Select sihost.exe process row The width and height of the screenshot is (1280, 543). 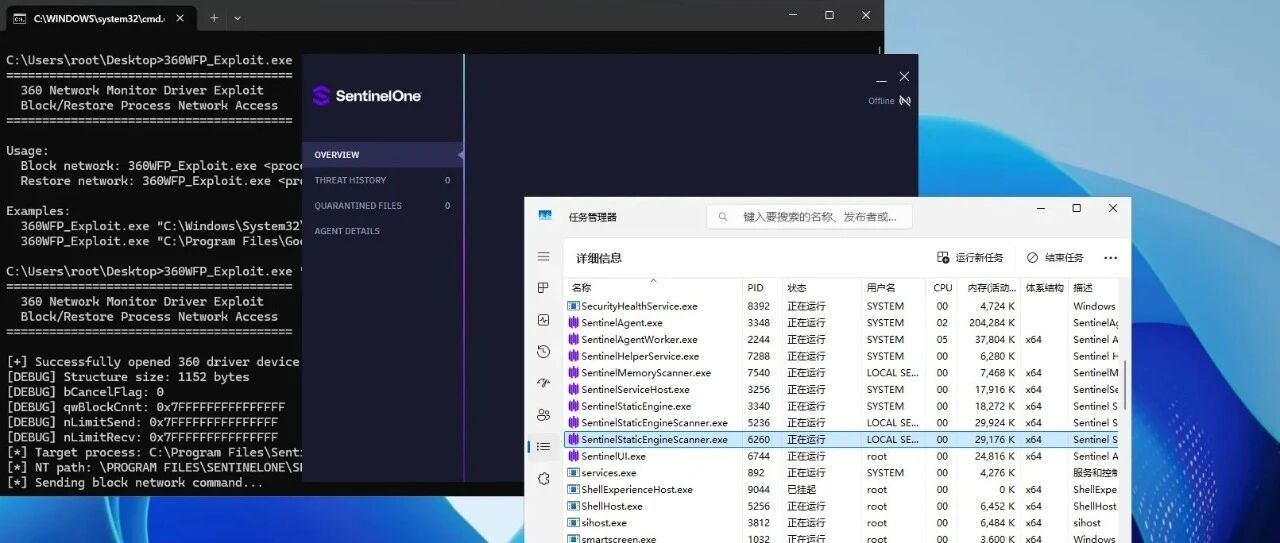point(843,523)
